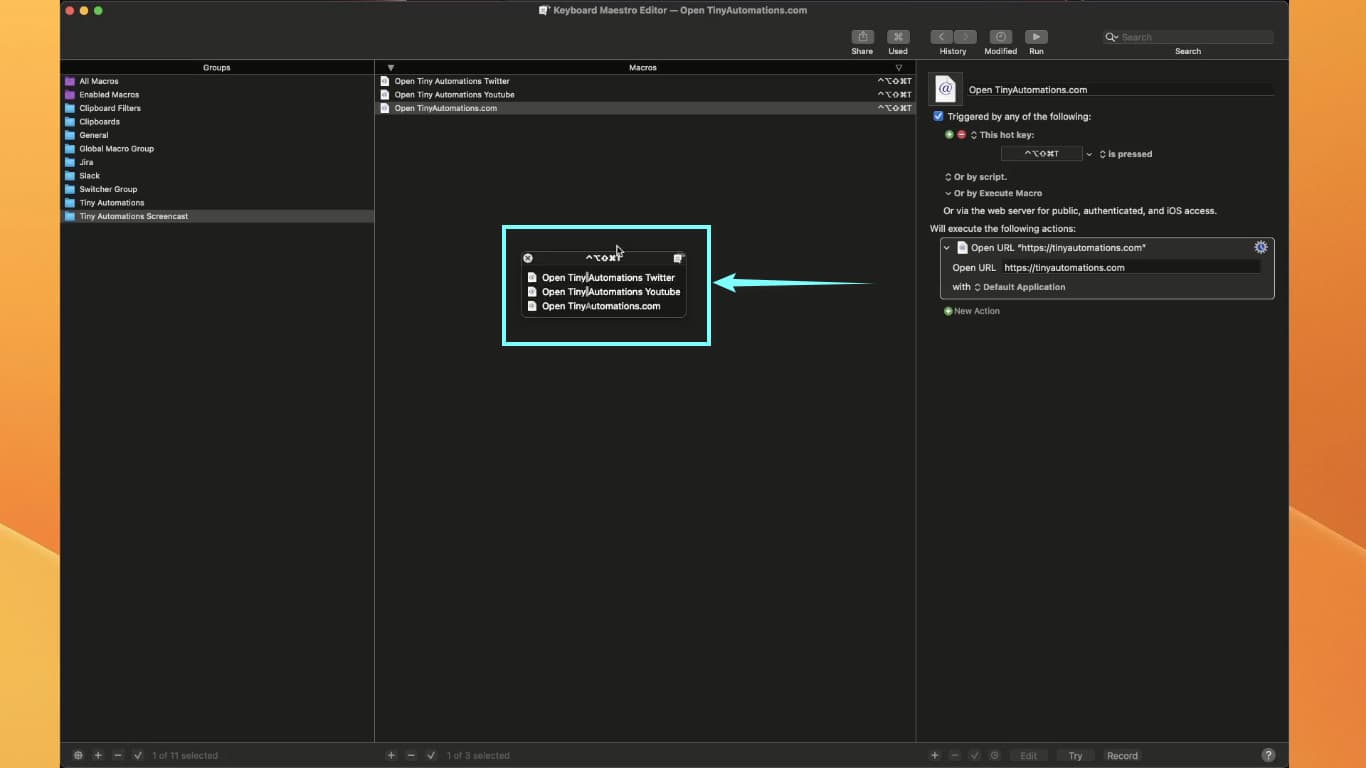Delete macro with minus below Macros

(x=411, y=755)
